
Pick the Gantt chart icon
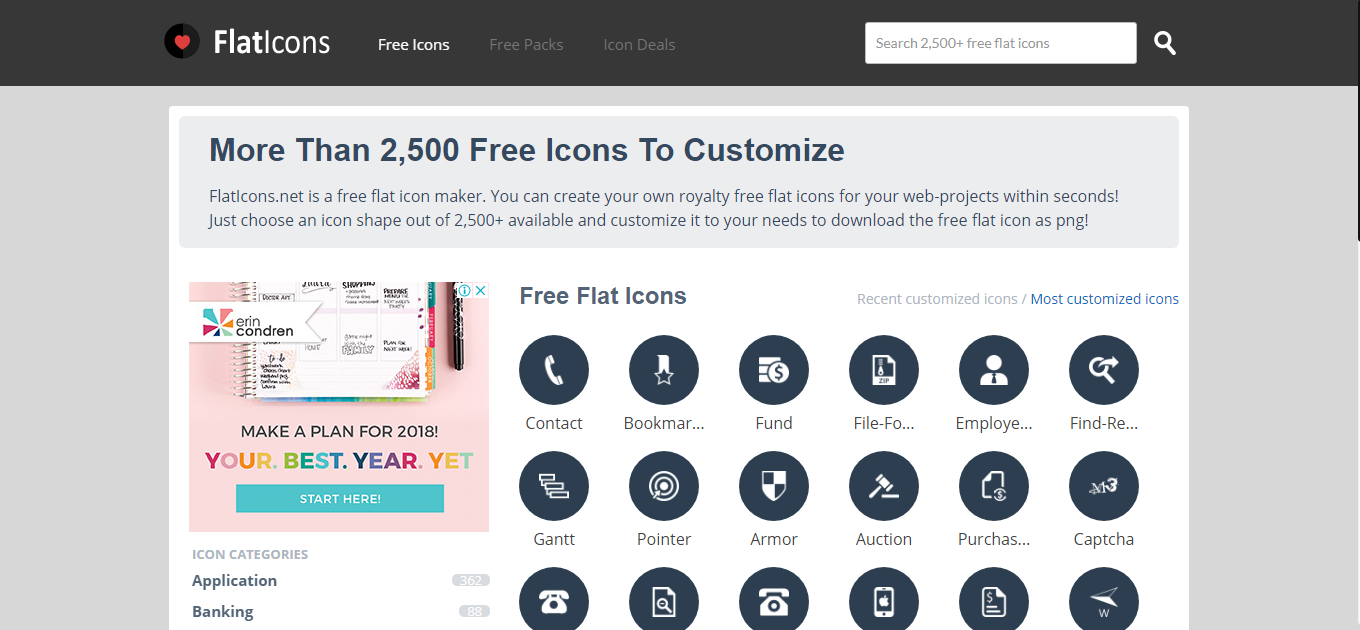point(554,487)
